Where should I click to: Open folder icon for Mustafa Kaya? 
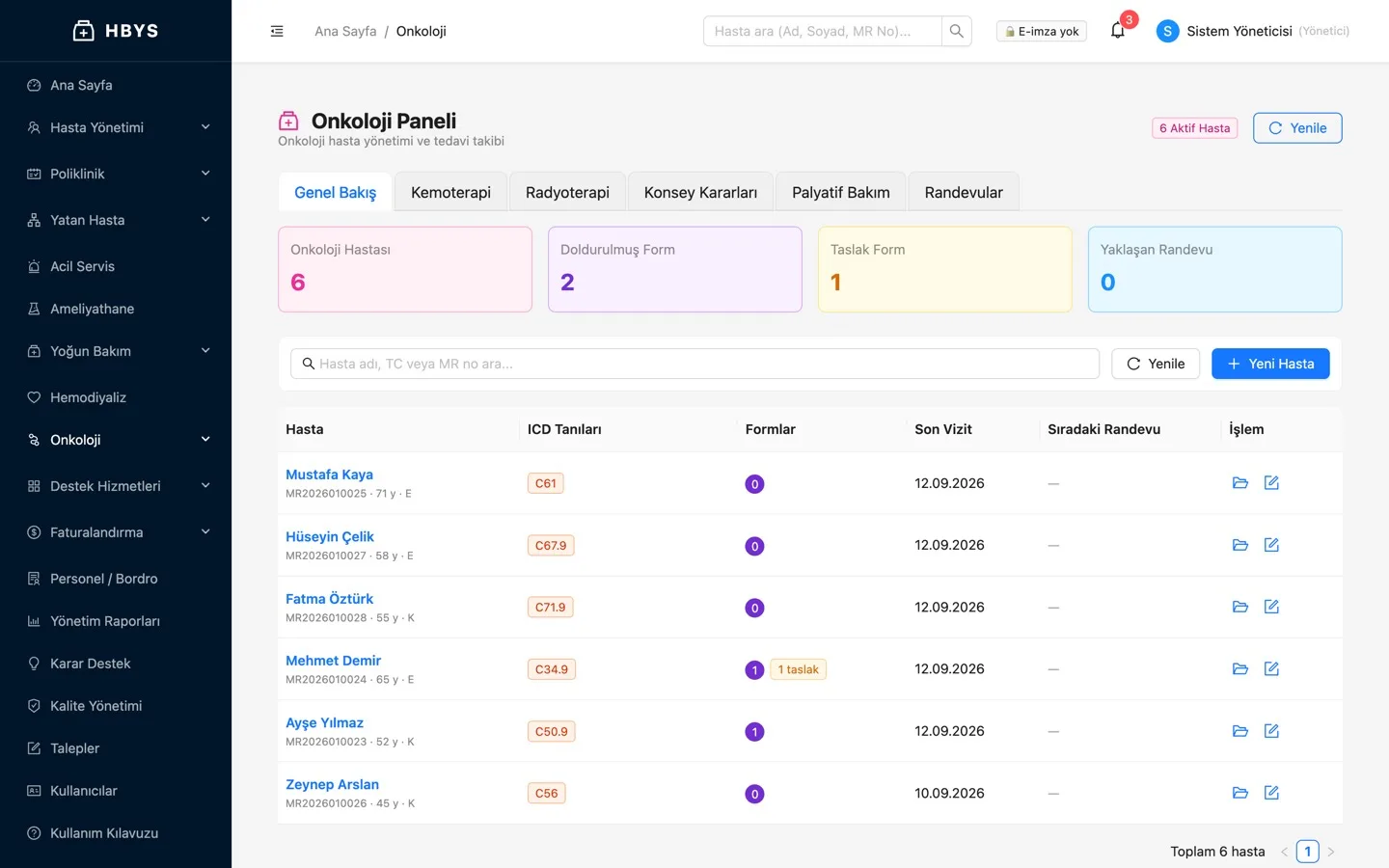(x=1240, y=483)
